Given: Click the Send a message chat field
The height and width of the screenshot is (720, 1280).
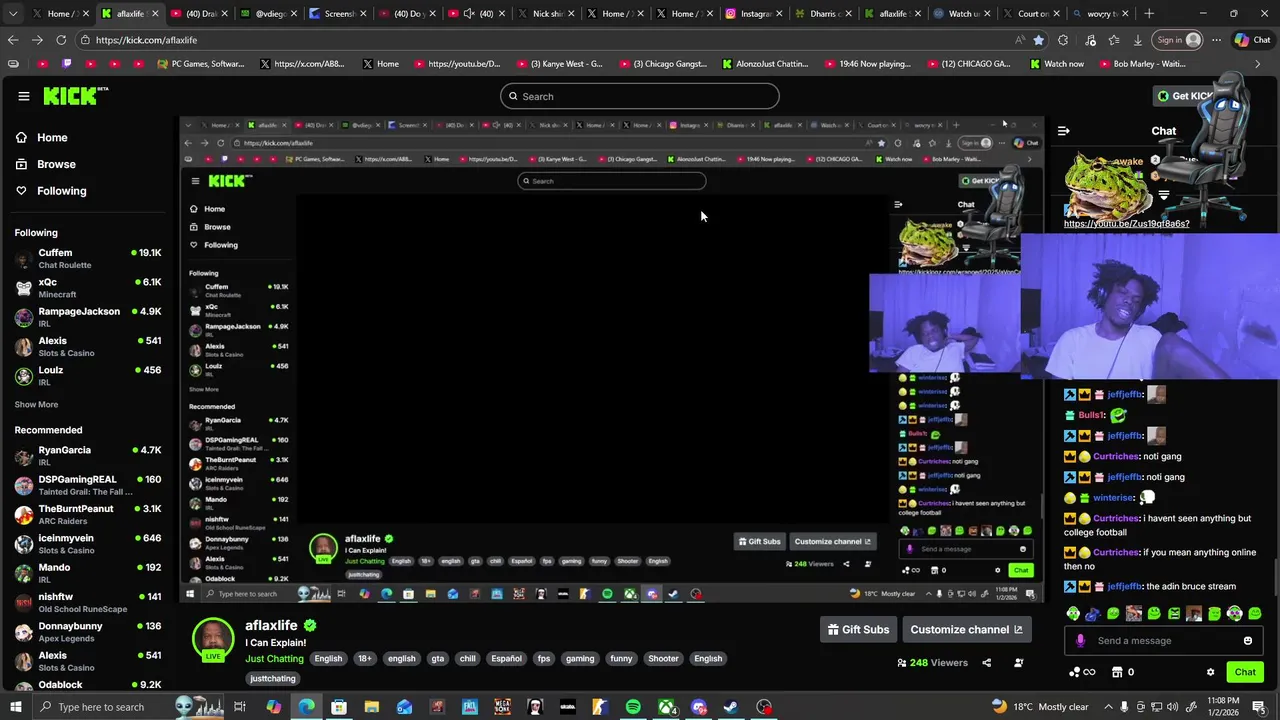Looking at the screenshot, I should [1165, 641].
